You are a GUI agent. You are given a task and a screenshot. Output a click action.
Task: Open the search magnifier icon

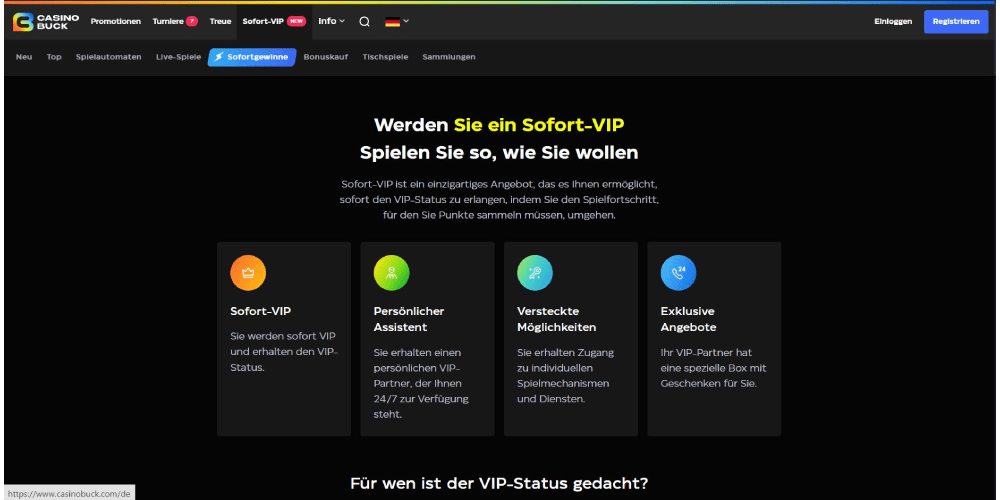[364, 21]
